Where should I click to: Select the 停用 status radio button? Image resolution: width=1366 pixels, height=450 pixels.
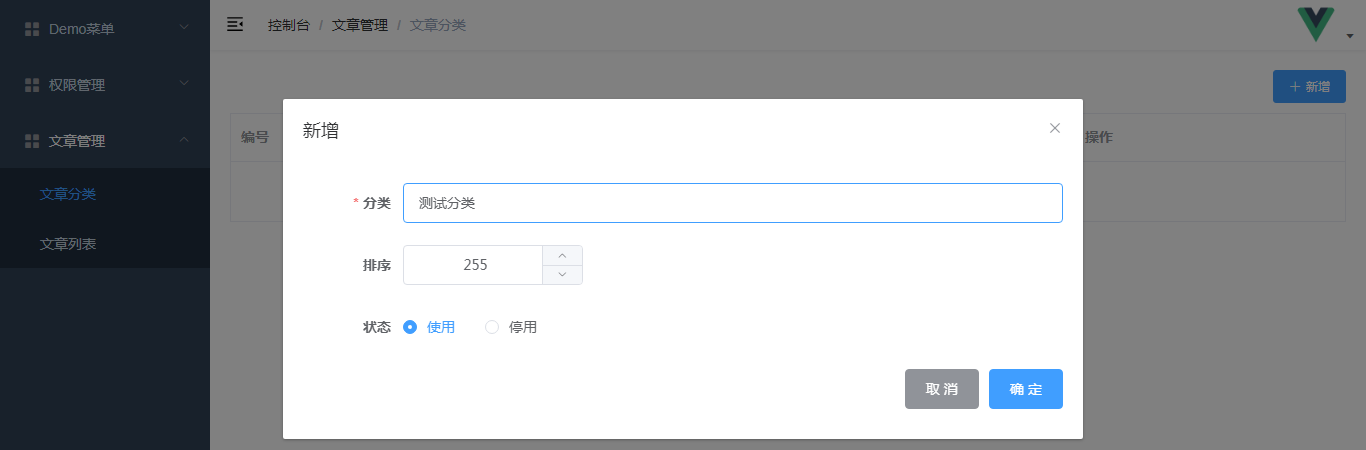[492, 327]
